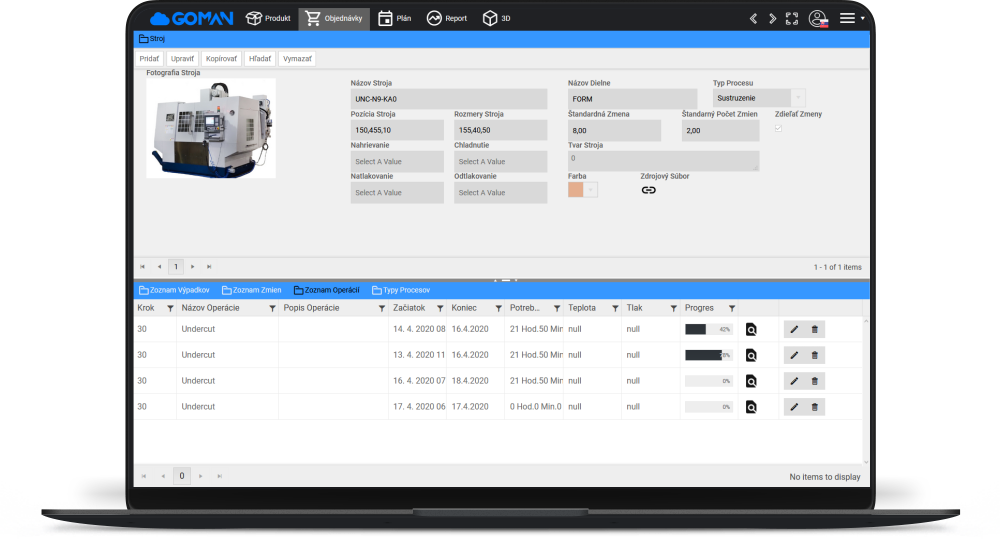Switch to Typy Procesov tab

pyautogui.click(x=400, y=290)
